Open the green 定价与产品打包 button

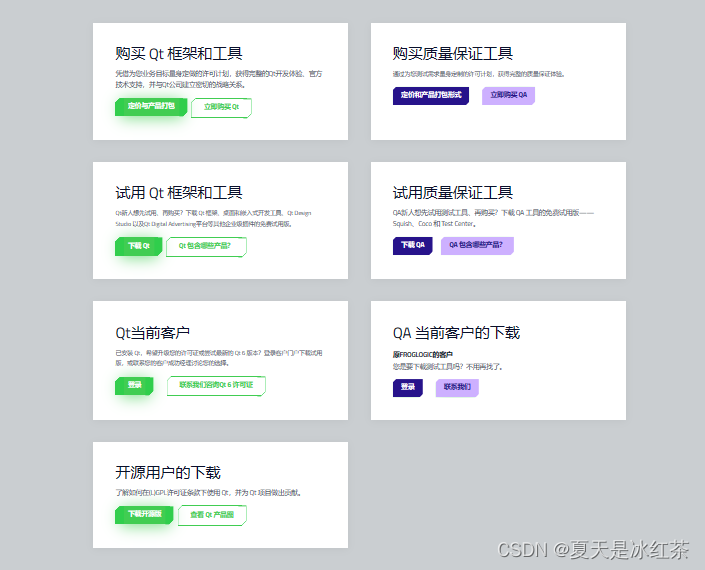151,107
